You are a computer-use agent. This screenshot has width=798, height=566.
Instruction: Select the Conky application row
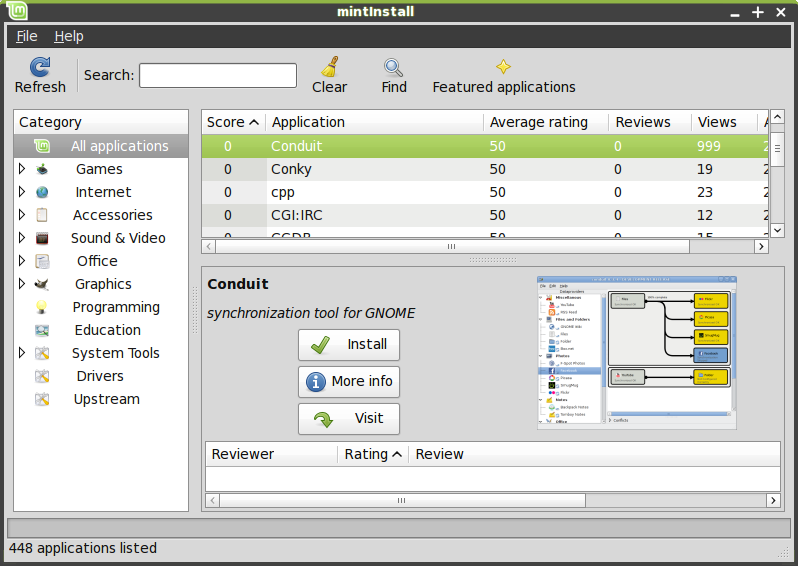485,169
